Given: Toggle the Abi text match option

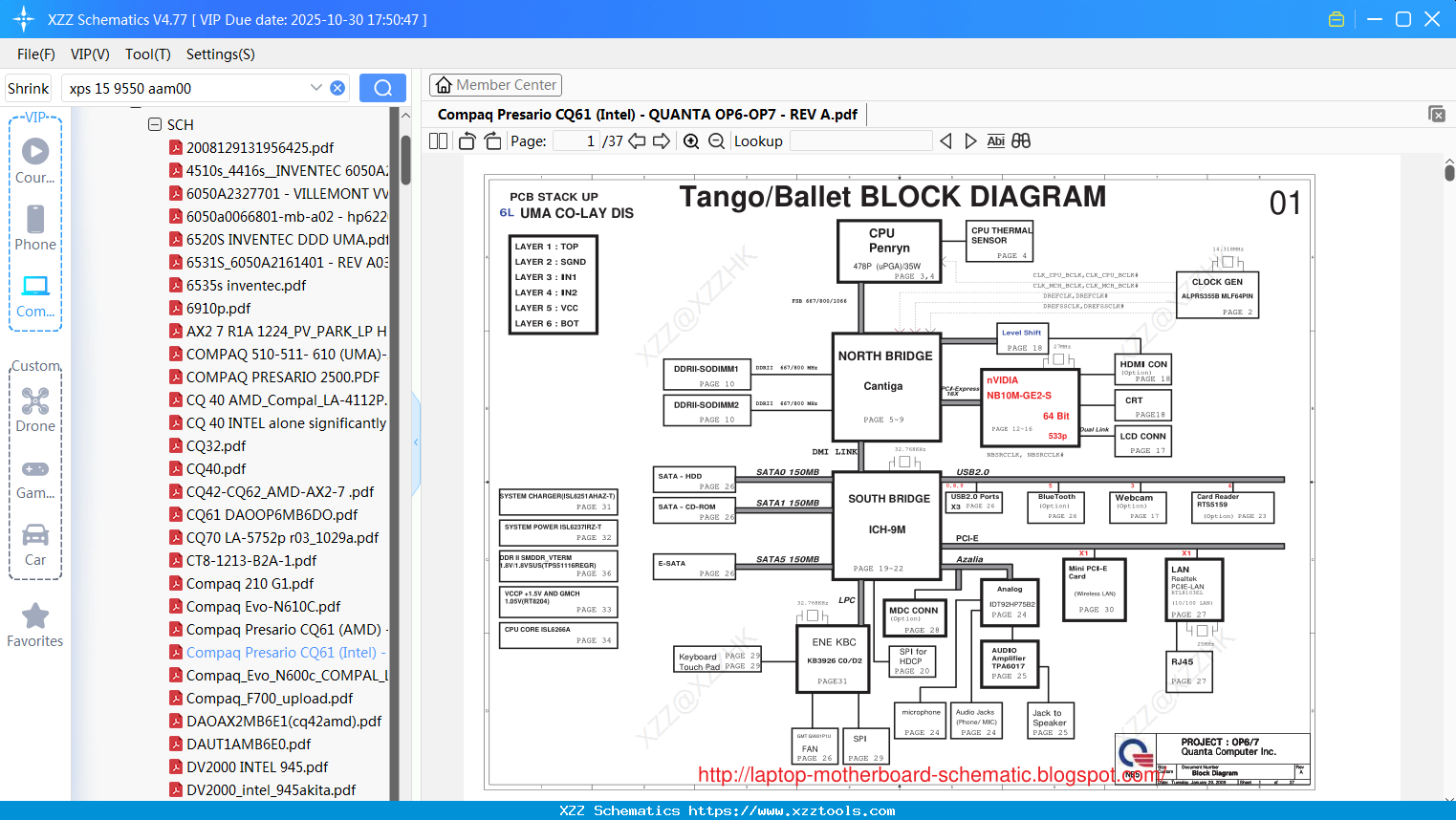Looking at the screenshot, I should click(x=995, y=140).
